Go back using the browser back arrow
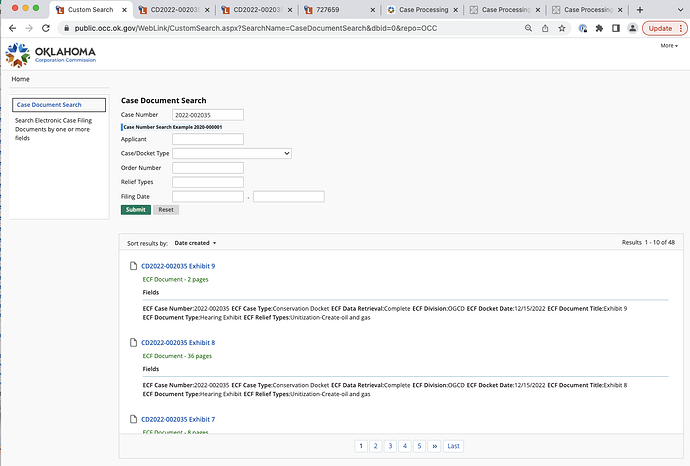Viewport: 690px width, 466px height. click(12, 28)
